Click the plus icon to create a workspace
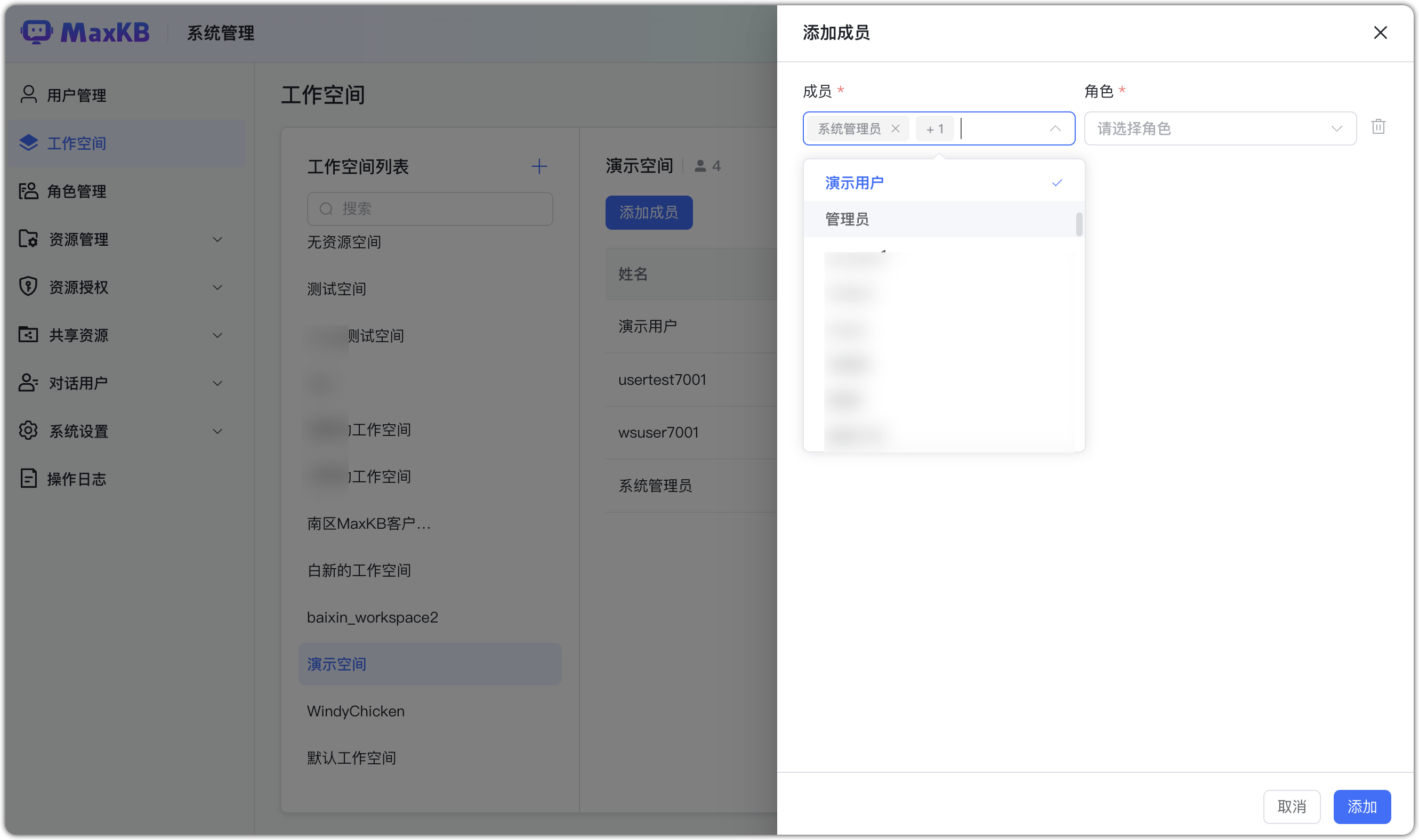The height and width of the screenshot is (840, 1419). [539, 166]
